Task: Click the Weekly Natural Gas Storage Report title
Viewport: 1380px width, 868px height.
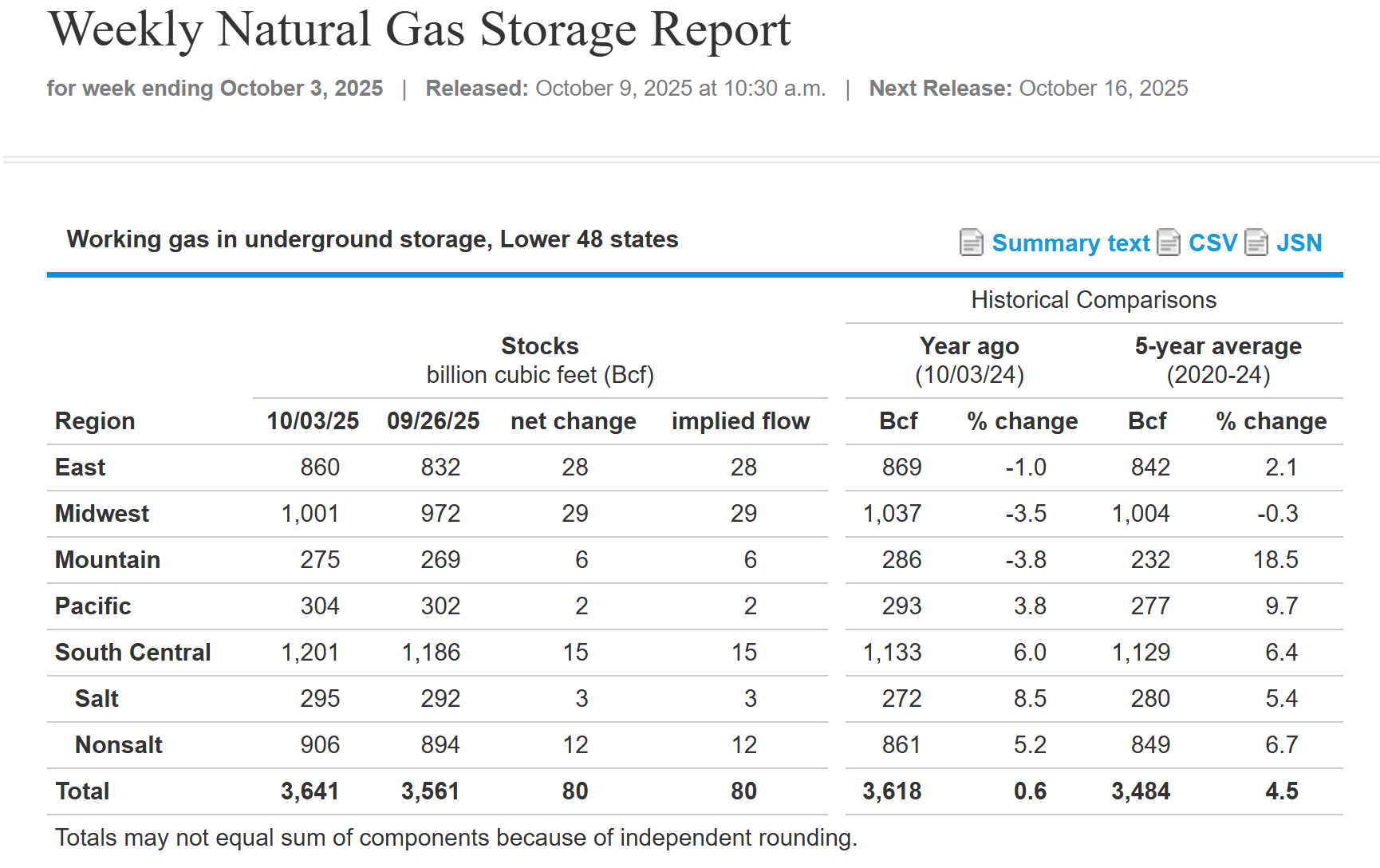Action: [x=420, y=30]
